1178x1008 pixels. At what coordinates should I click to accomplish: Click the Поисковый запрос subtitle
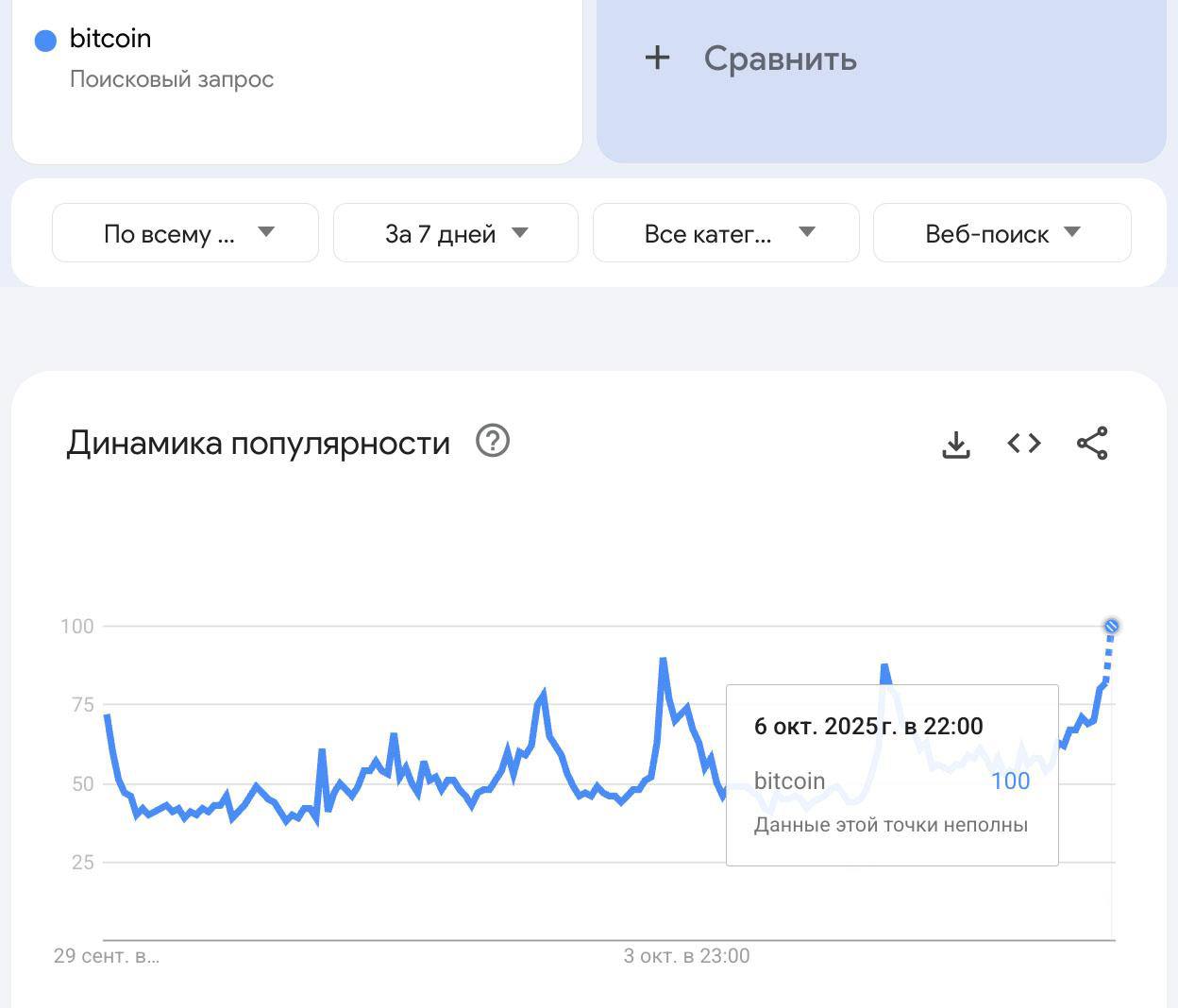coord(172,79)
